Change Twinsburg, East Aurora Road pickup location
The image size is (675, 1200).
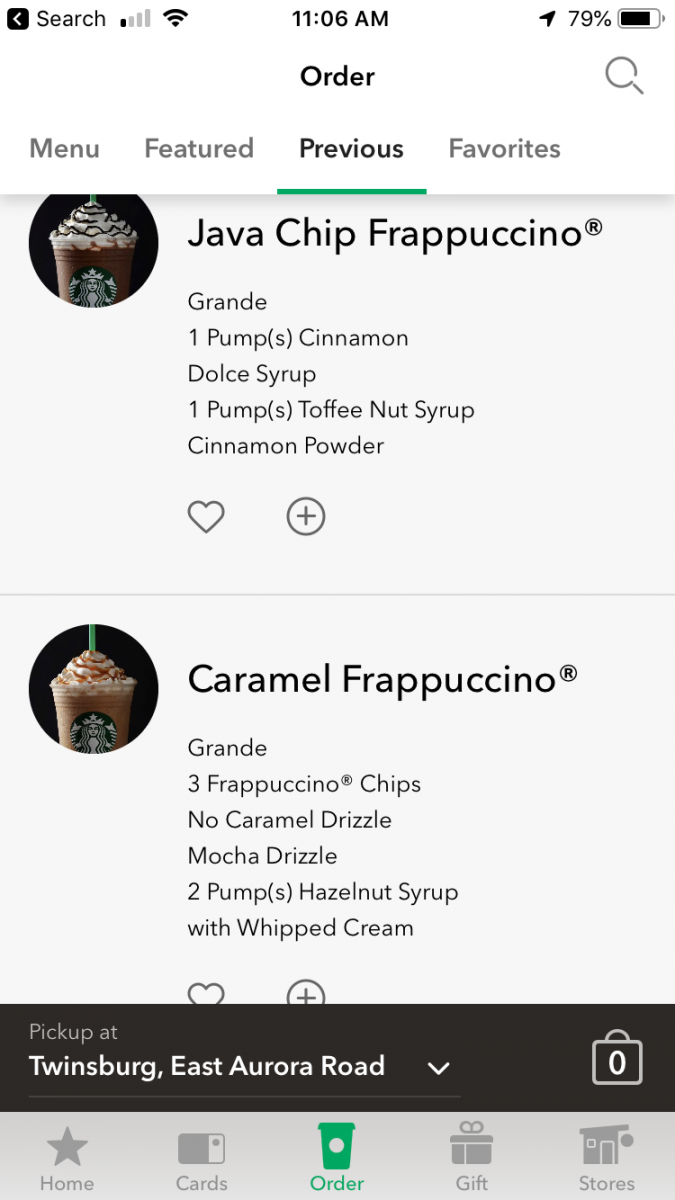[x=207, y=1066]
